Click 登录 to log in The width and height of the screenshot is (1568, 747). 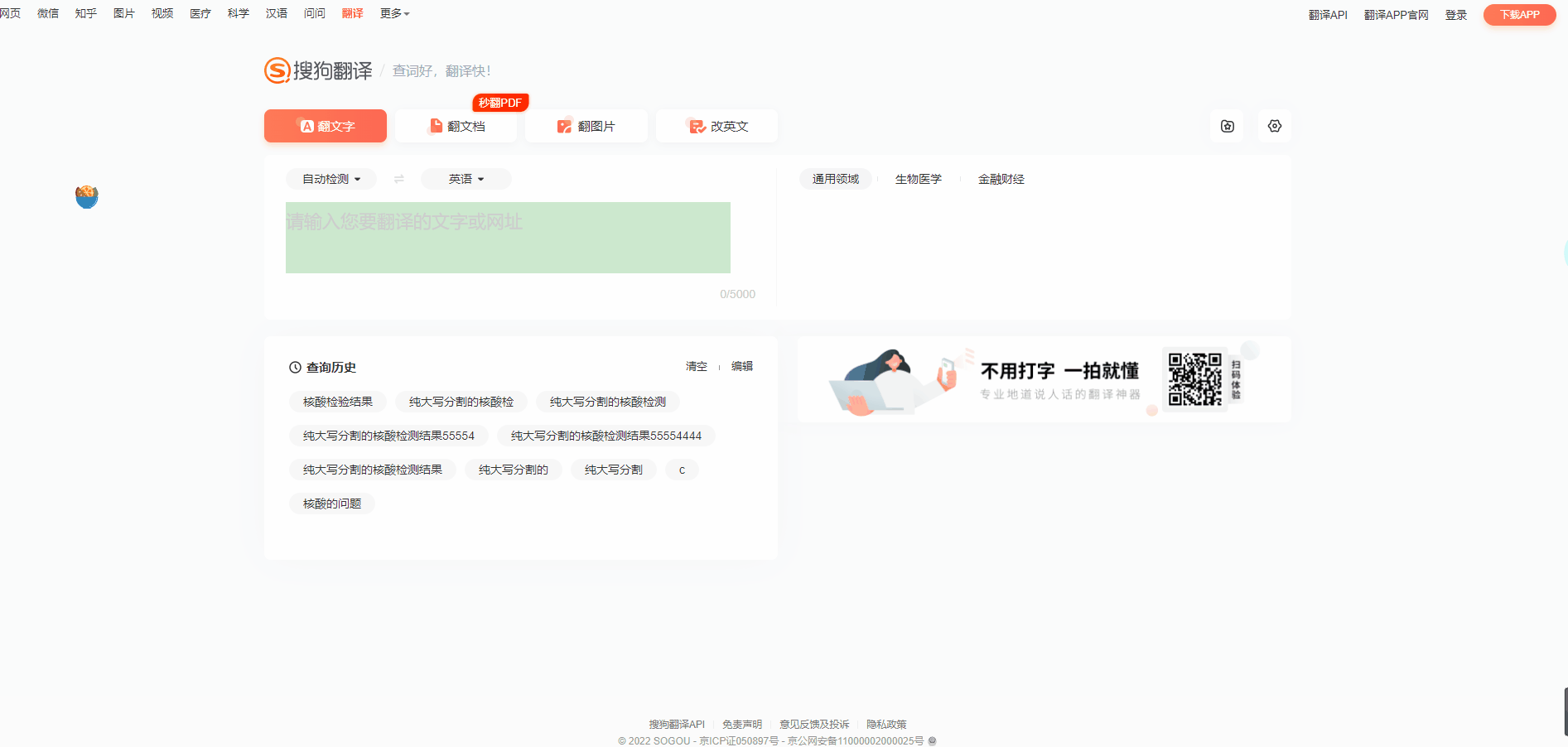pyautogui.click(x=1456, y=15)
